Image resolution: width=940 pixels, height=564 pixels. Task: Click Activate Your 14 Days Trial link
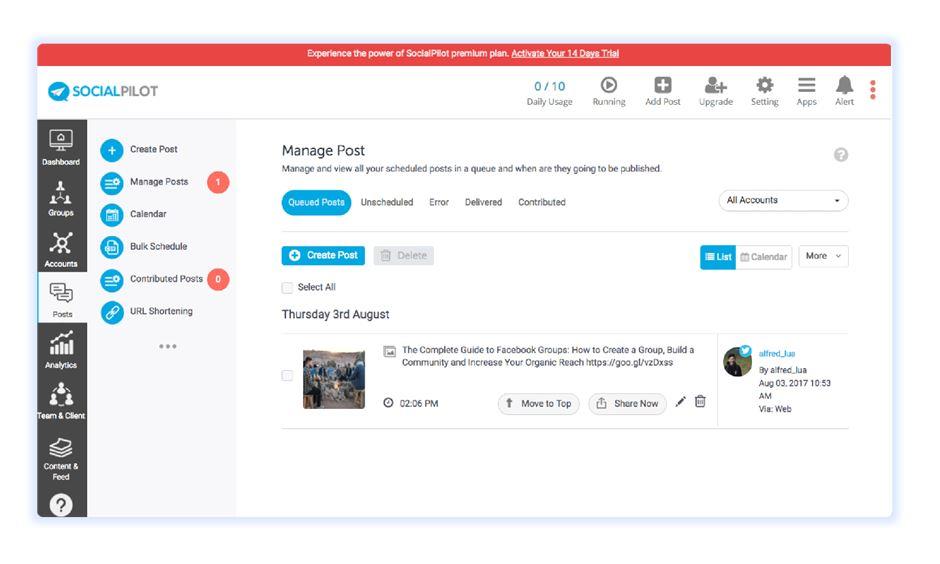pos(564,54)
